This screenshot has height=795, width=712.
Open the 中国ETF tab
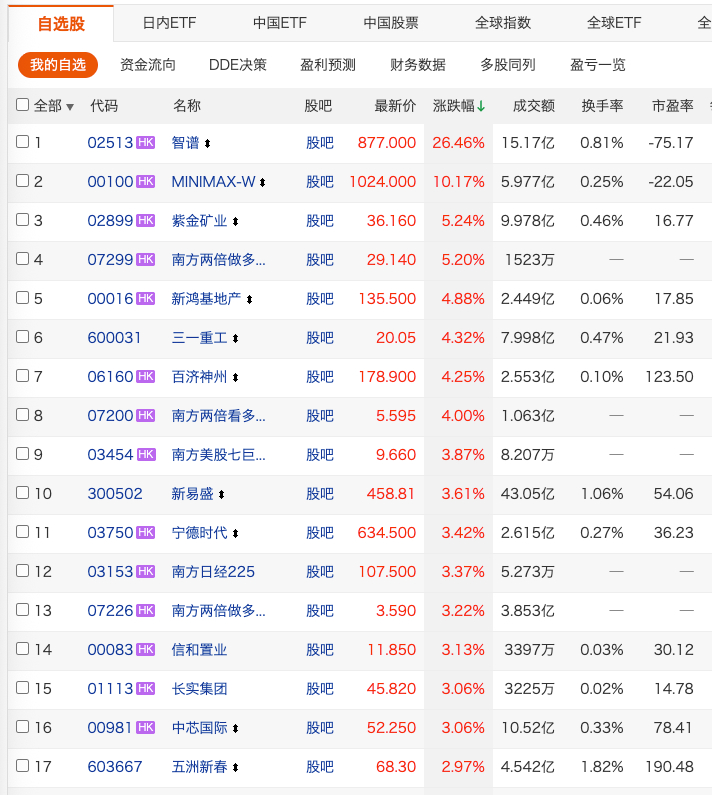click(x=279, y=23)
